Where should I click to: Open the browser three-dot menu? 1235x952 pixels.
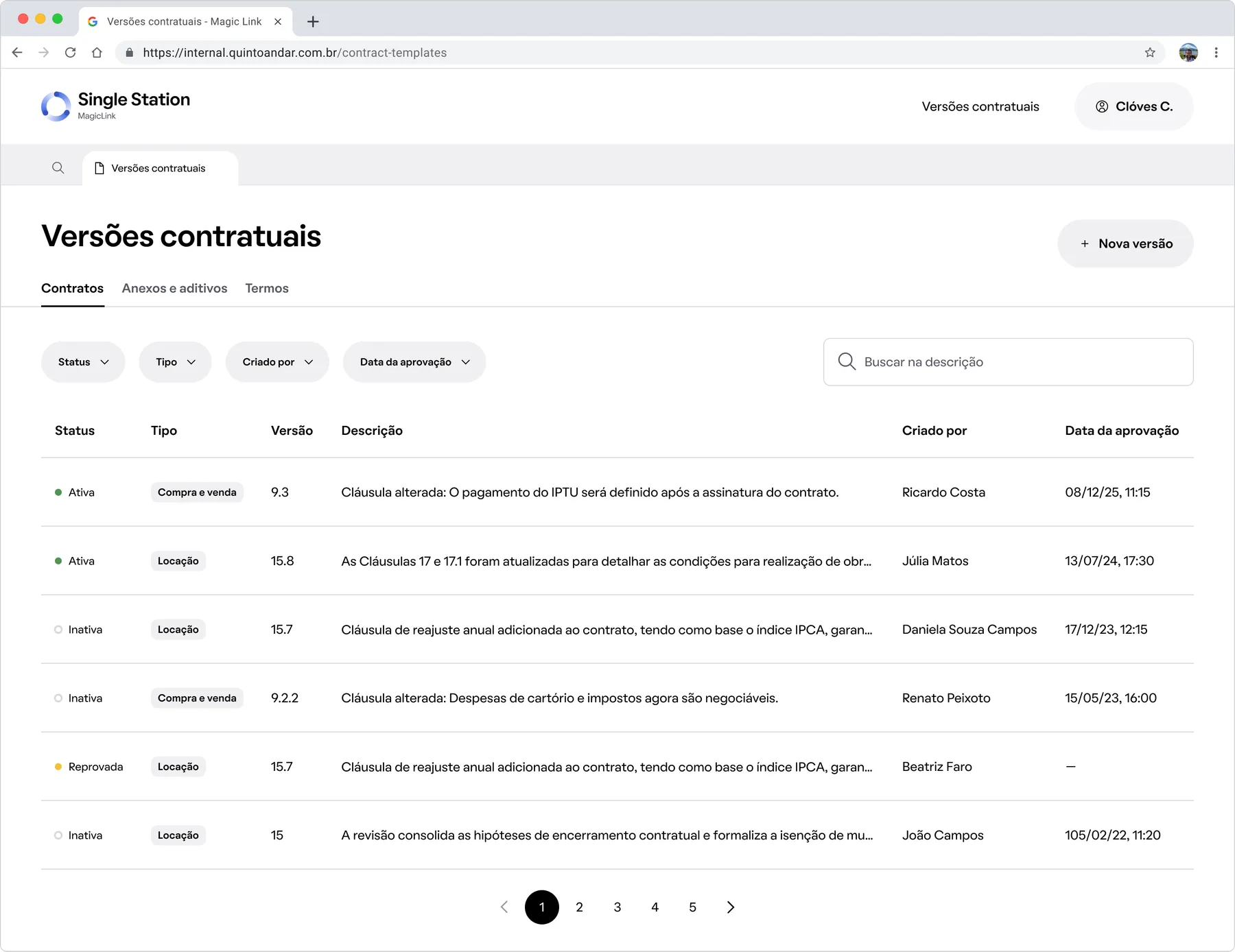(x=1216, y=53)
